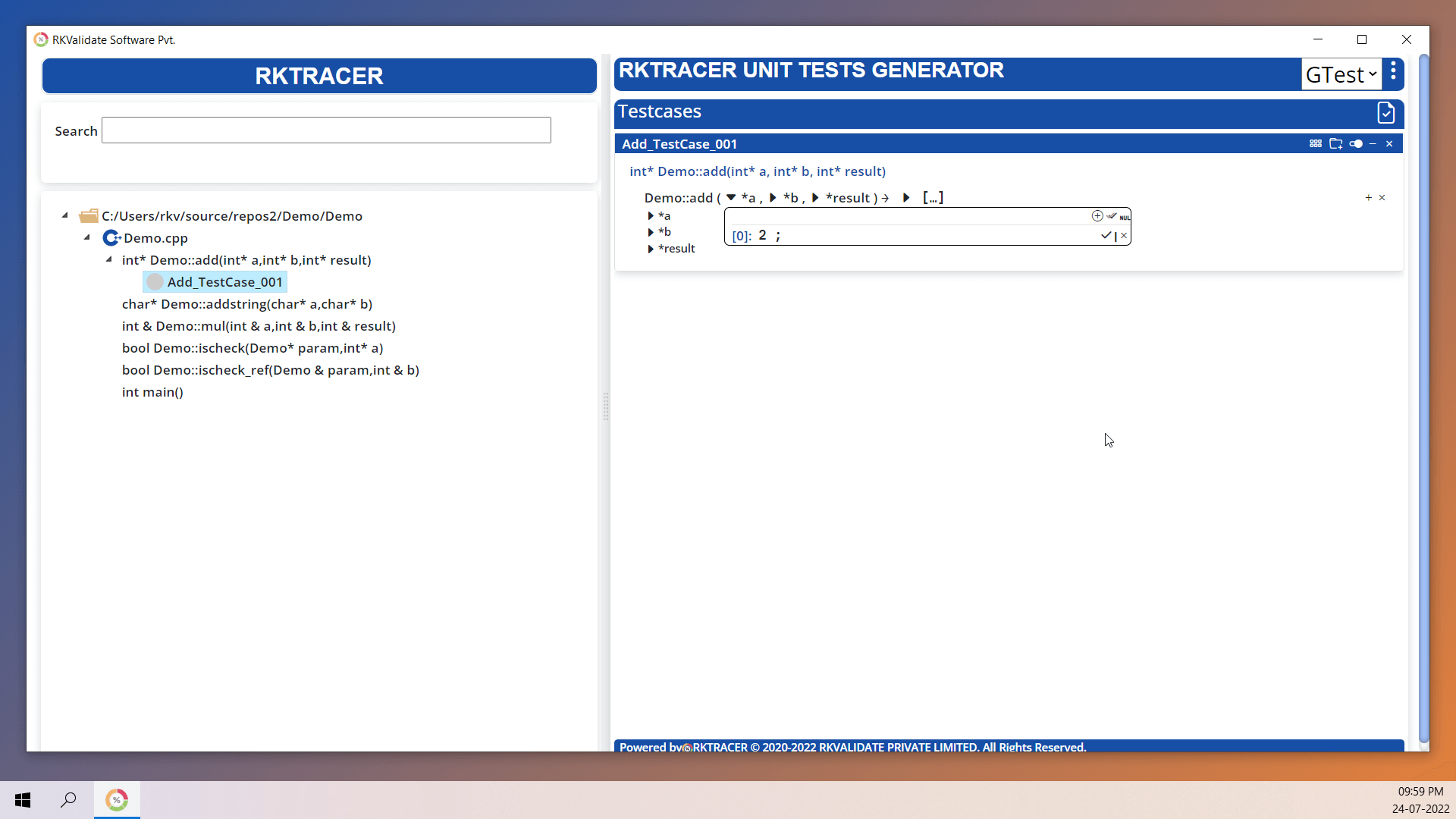Collapse the C:/Users/rkv project folder node
The image size is (1456, 819).
65,216
